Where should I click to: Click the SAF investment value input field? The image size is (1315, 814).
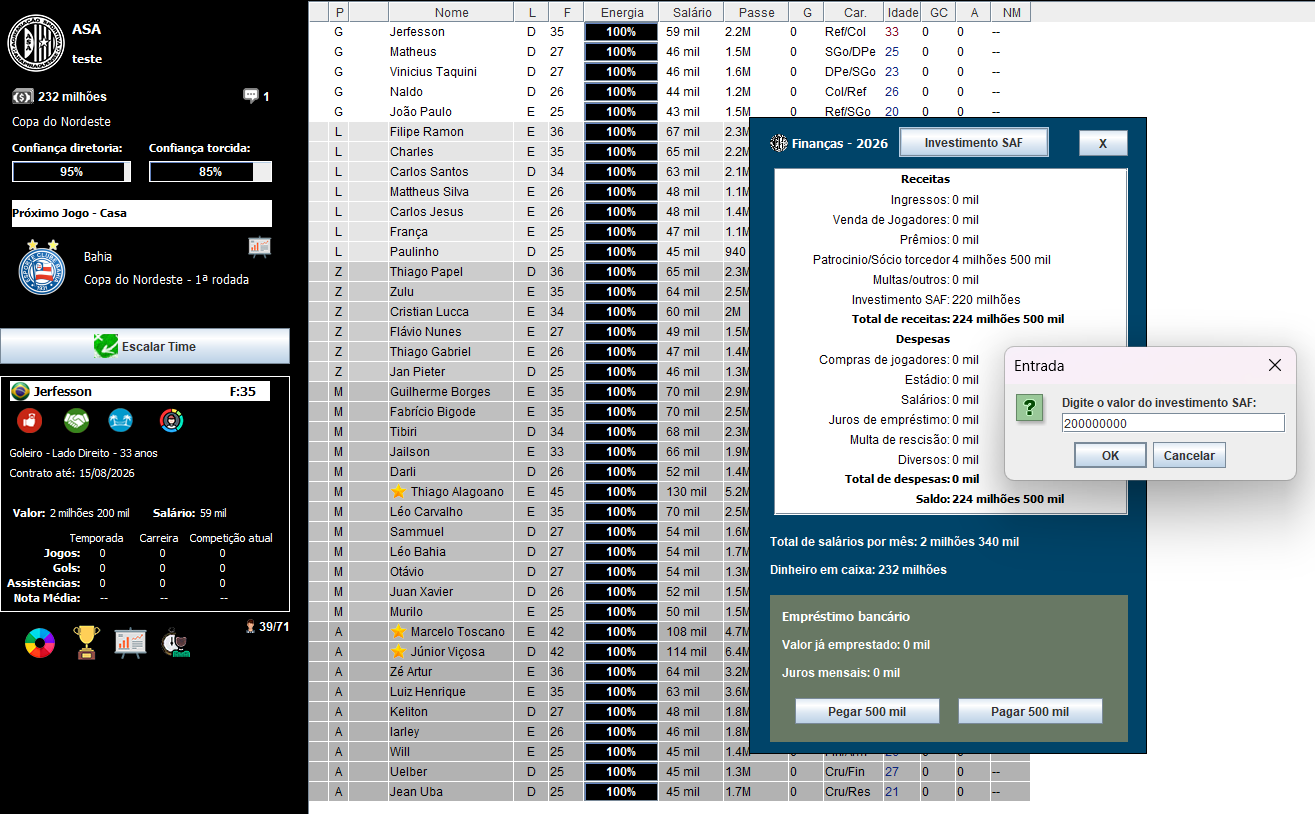coord(1172,423)
